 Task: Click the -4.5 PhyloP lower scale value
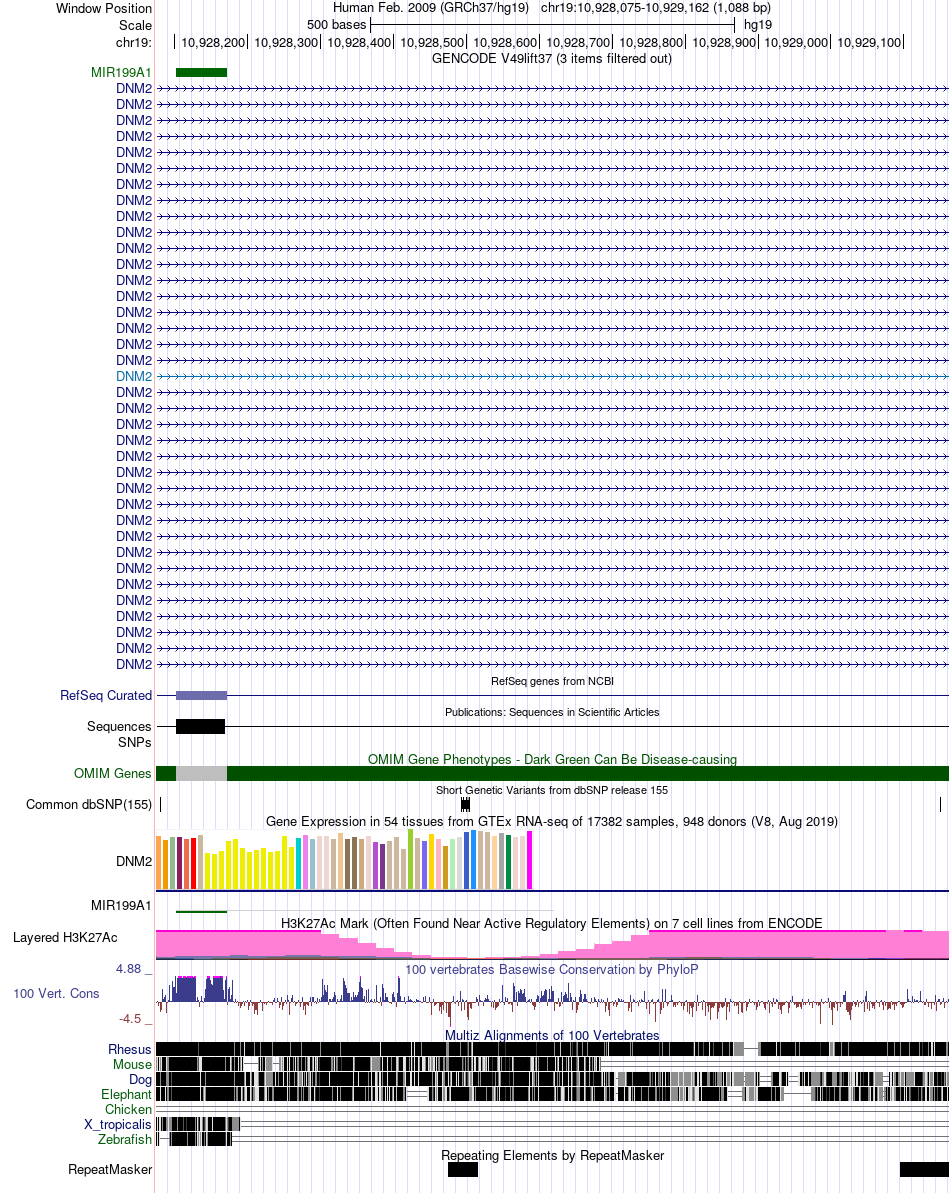pos(129,1019)
